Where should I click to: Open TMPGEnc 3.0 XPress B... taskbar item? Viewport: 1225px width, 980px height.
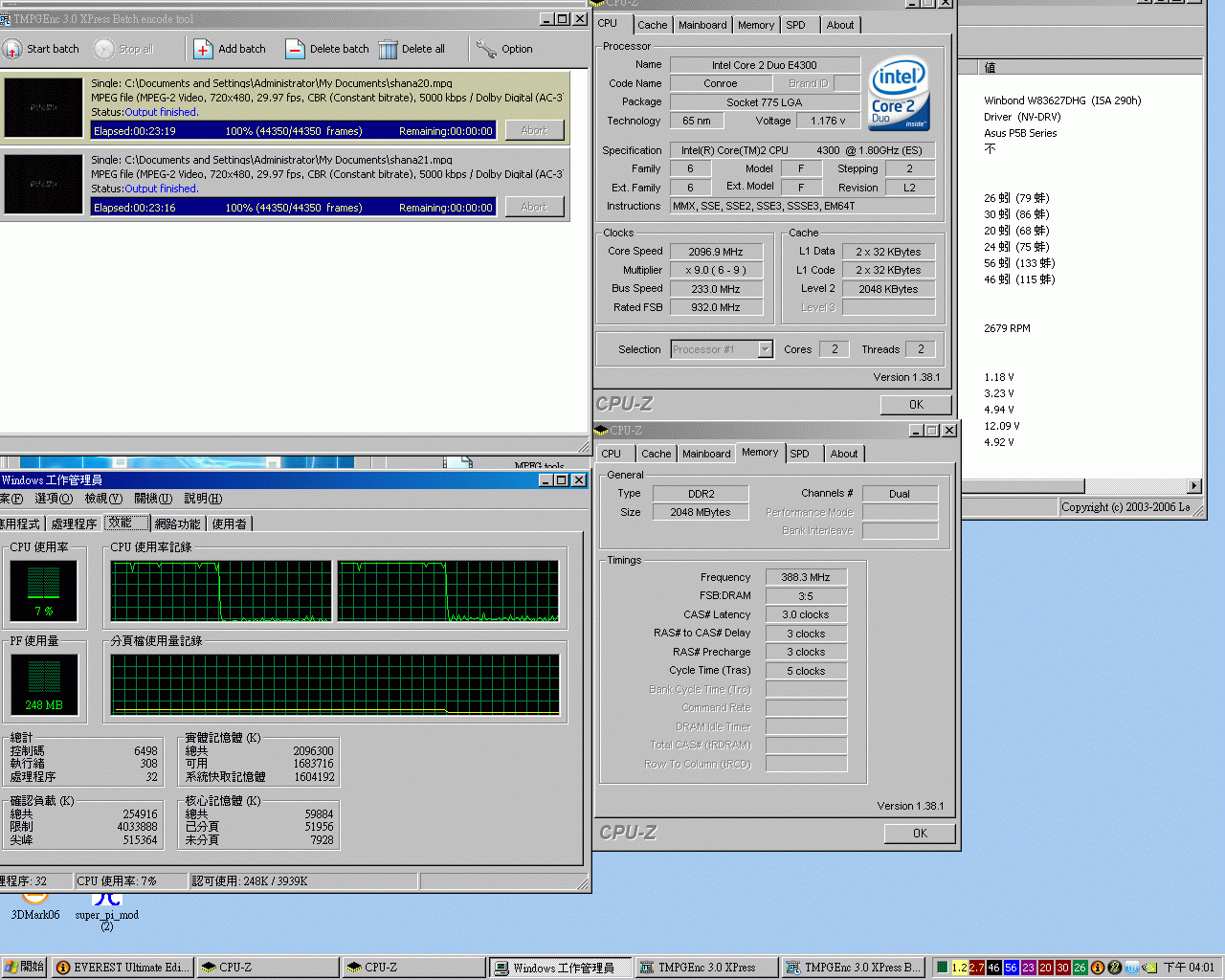(854, 968)
